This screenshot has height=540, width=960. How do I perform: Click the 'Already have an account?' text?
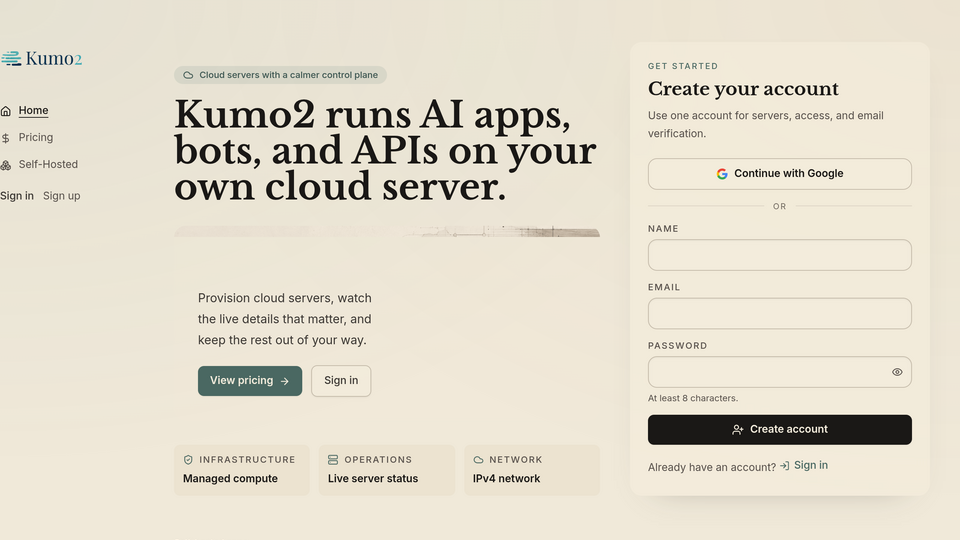tap(712, 467)
